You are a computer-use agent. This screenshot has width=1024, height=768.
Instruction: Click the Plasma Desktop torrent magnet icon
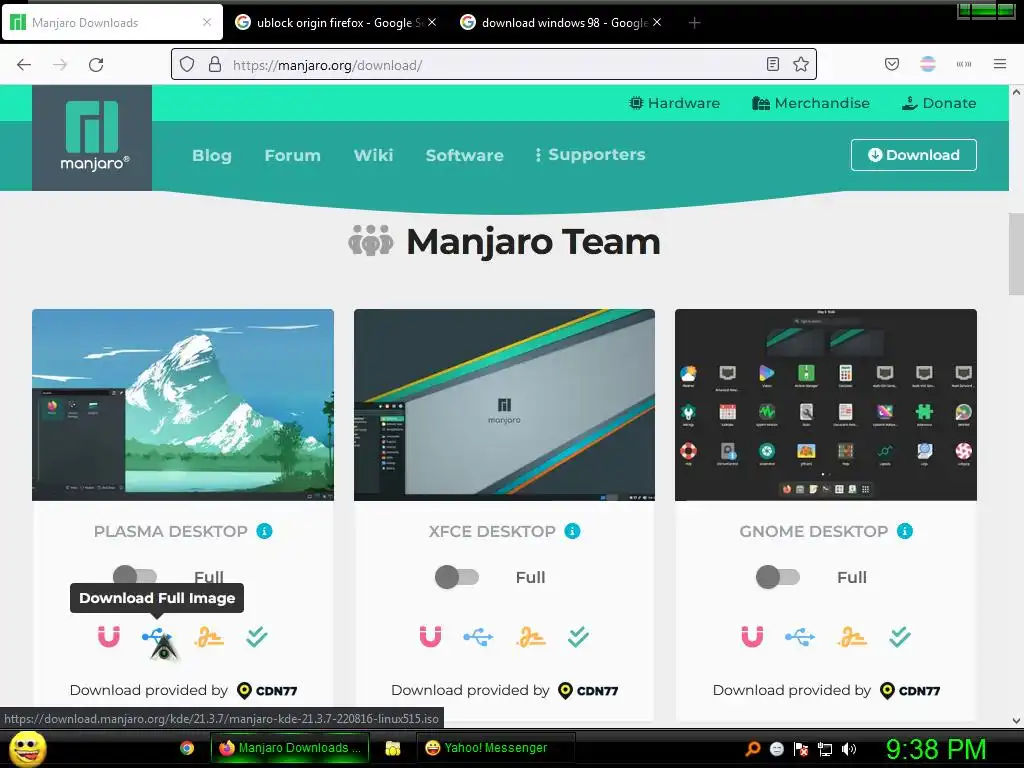108,636
